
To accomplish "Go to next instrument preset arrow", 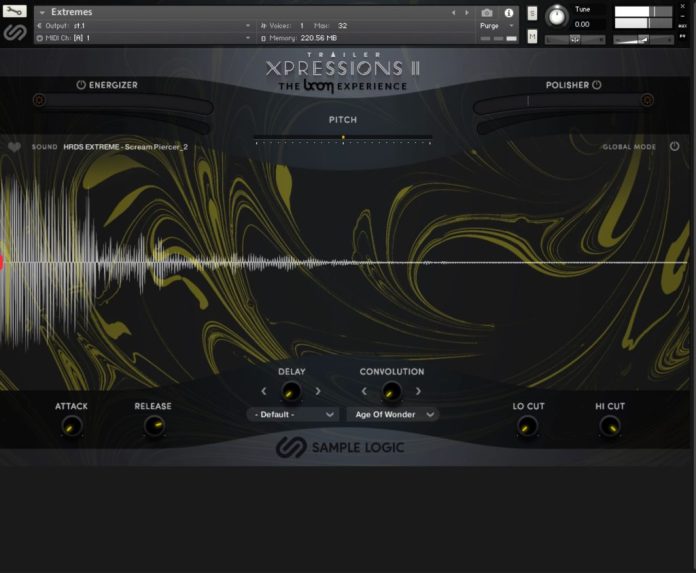I will tap(467, 13).
